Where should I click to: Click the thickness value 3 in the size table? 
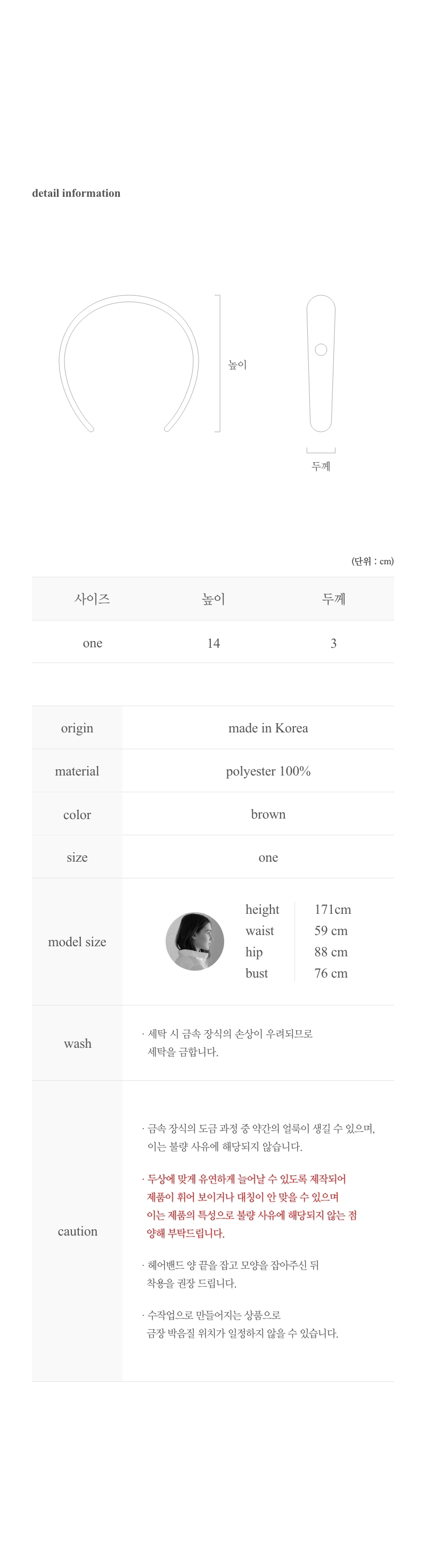coord(333,643)
